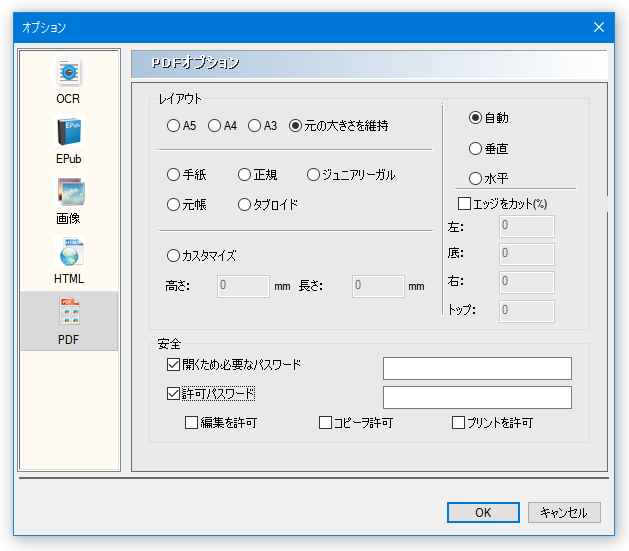
Task: Choose the カスタマイズ custom size option
Action: 173,255
